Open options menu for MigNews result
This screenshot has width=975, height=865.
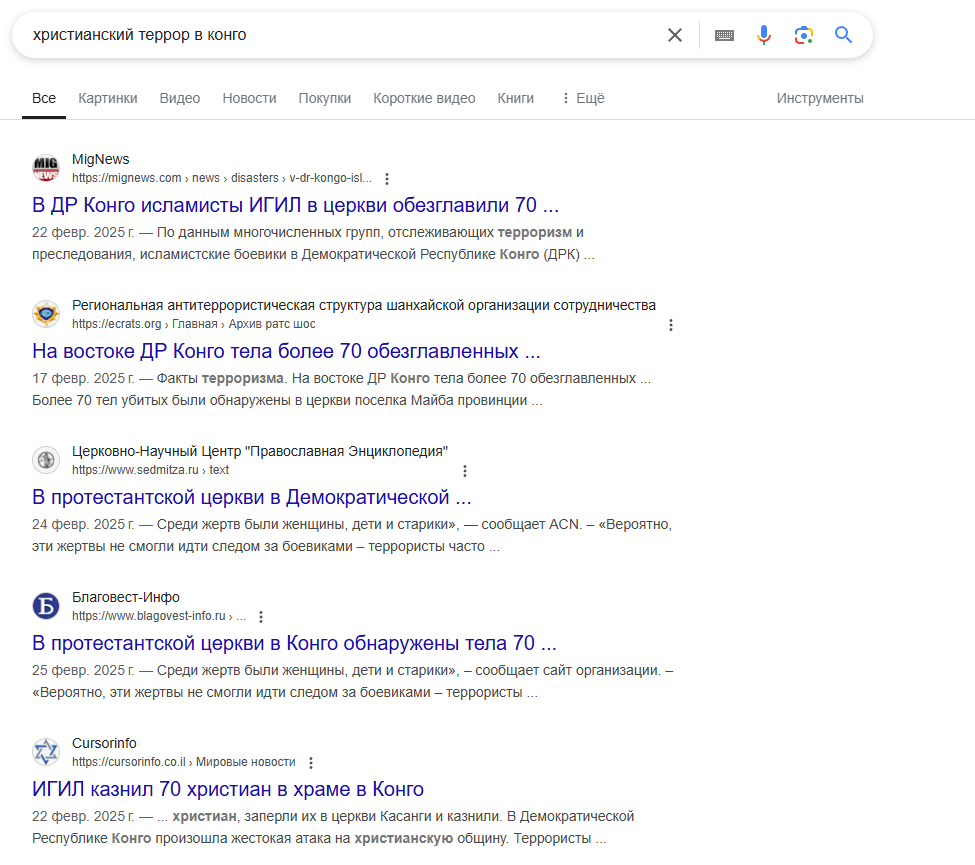(387, 179)
